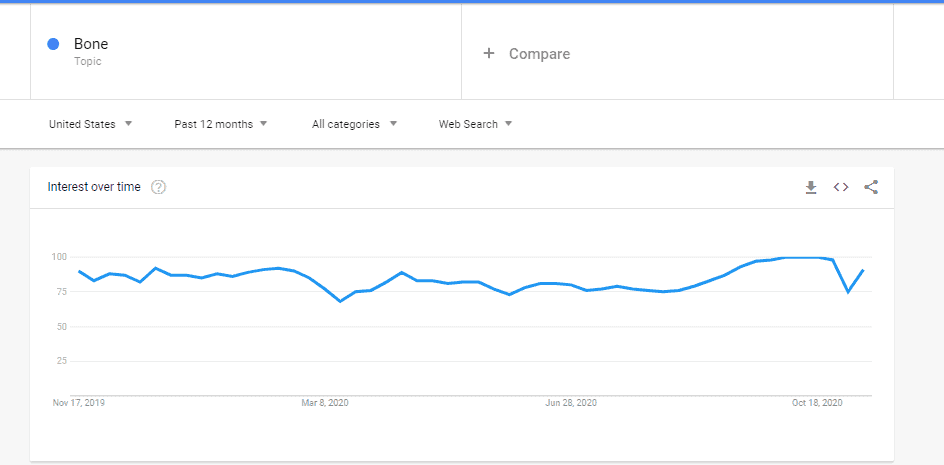This screenshot has height=465, width=944.
Task: Add a comparison term with Compare
Action: 527,54
